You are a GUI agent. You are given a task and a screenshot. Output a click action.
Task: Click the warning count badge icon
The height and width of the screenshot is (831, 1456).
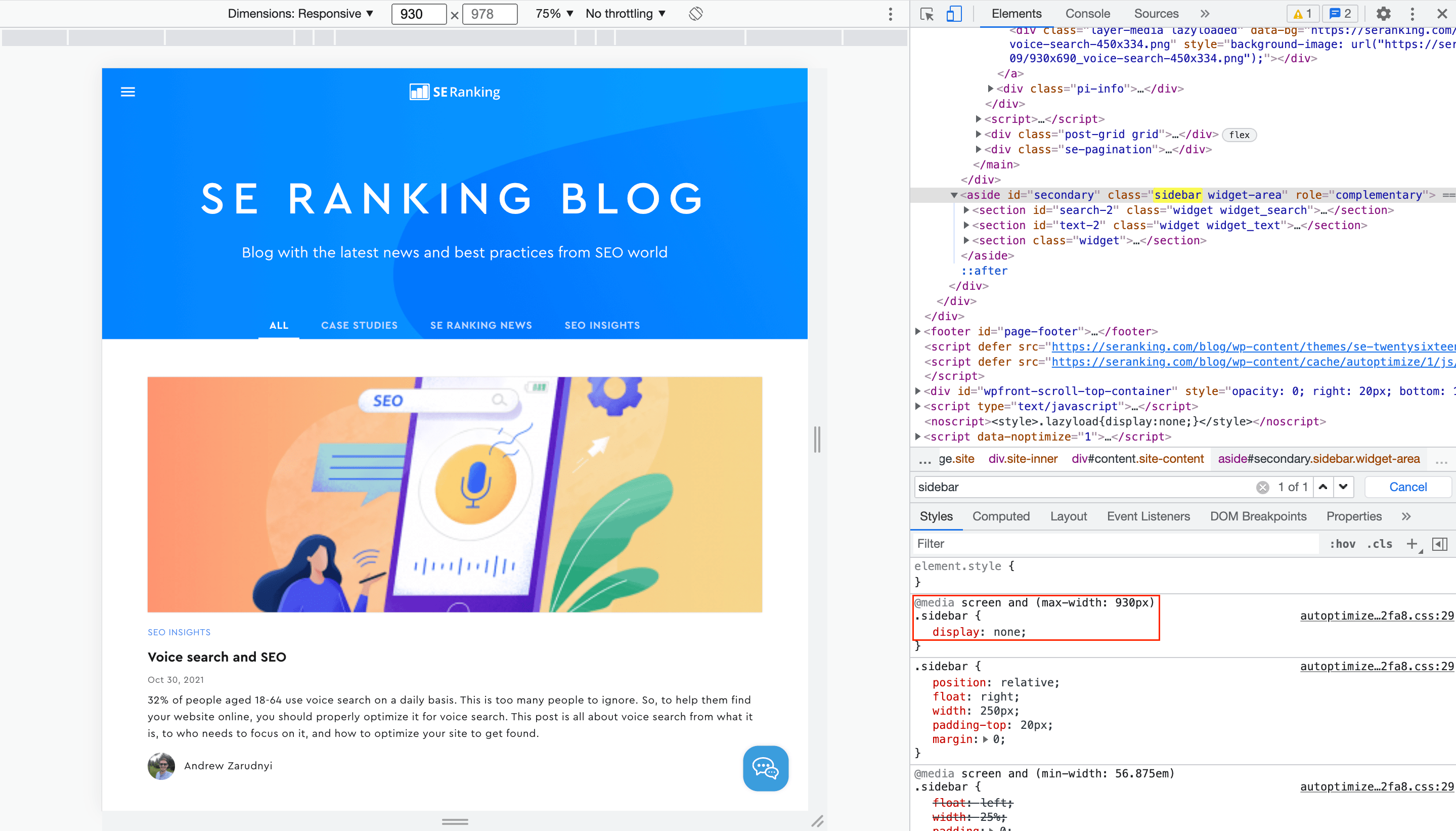[x=1302, y=13]
